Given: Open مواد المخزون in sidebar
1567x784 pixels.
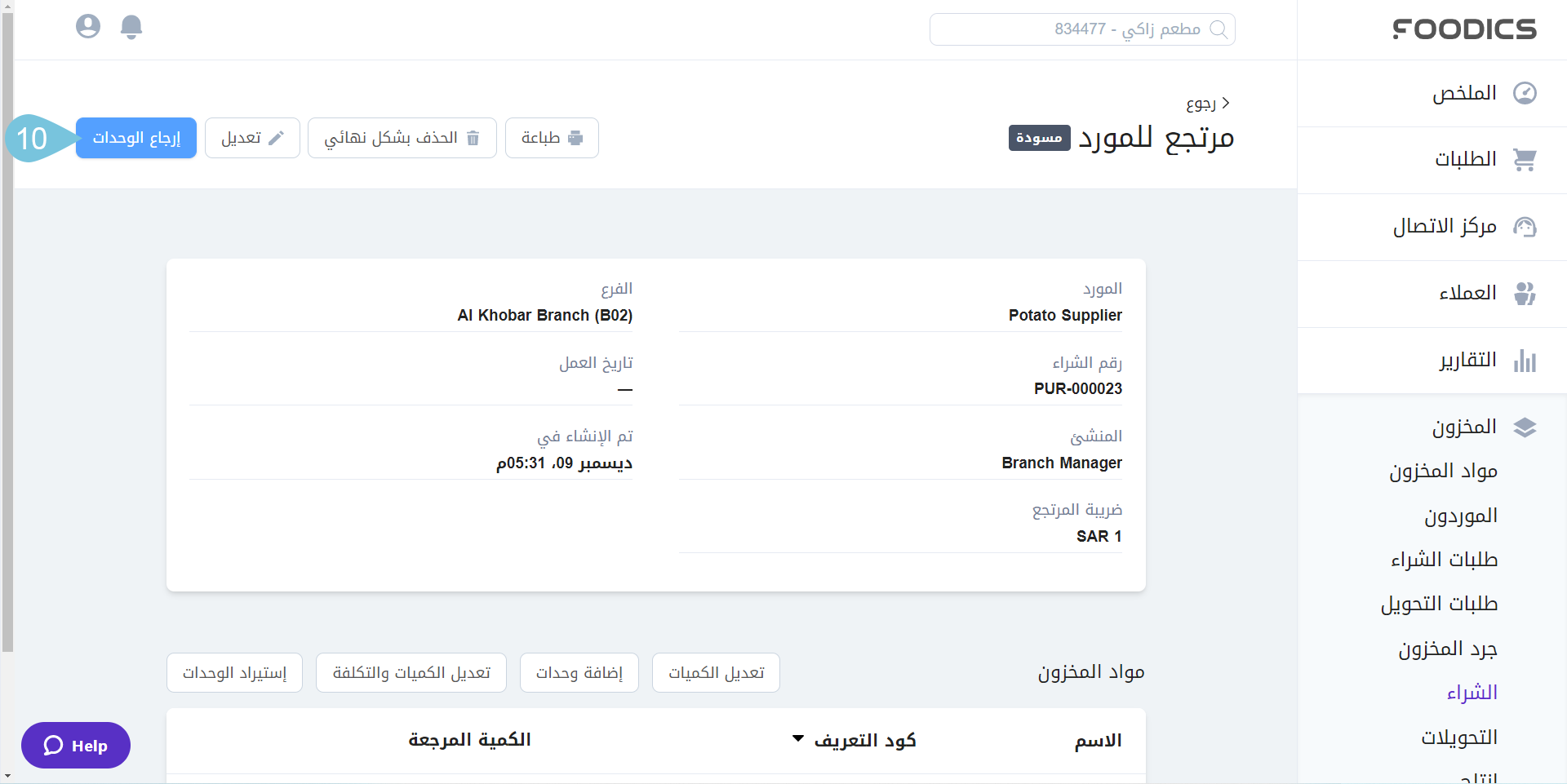Looking at the screenshot, I should click(1443, 472).
